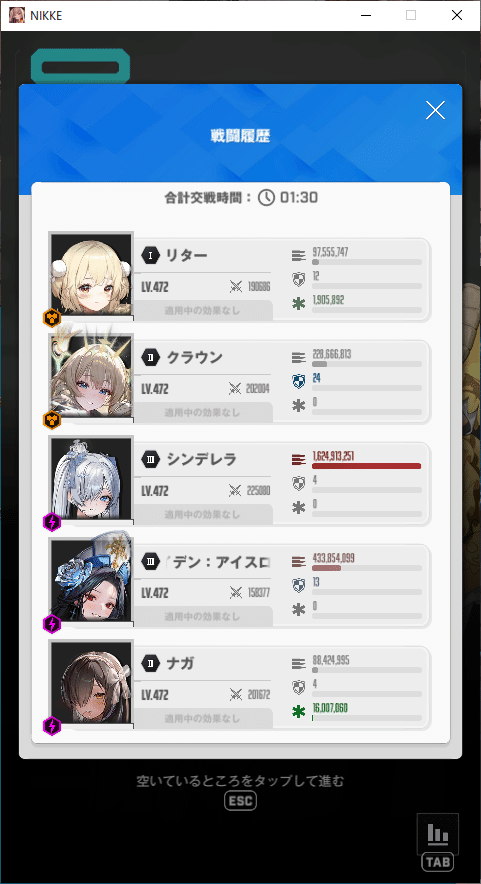Close the 戦闘履歴 battle history dialog
This screenshot has height=884, width=481.
point(435,110)
